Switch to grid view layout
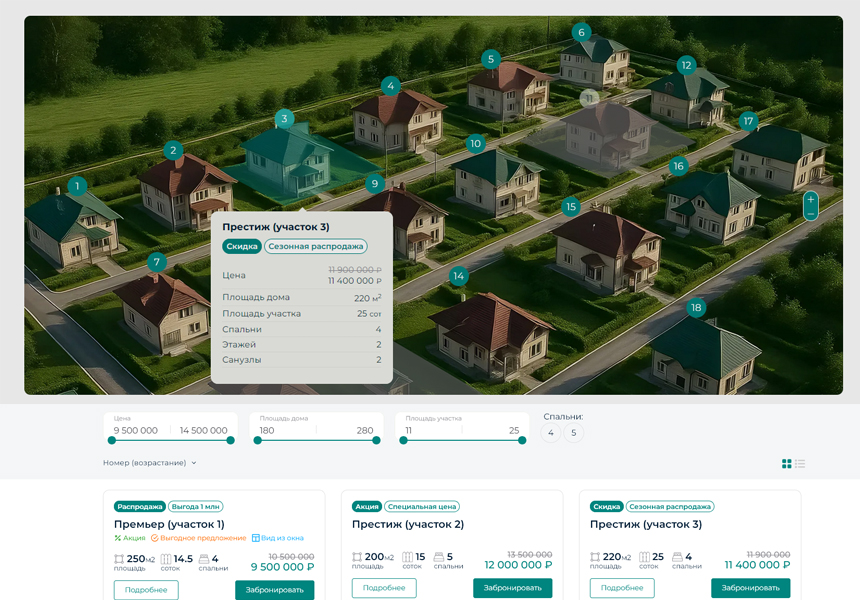This screenshot has height=600, width=860. click(787, 464)
